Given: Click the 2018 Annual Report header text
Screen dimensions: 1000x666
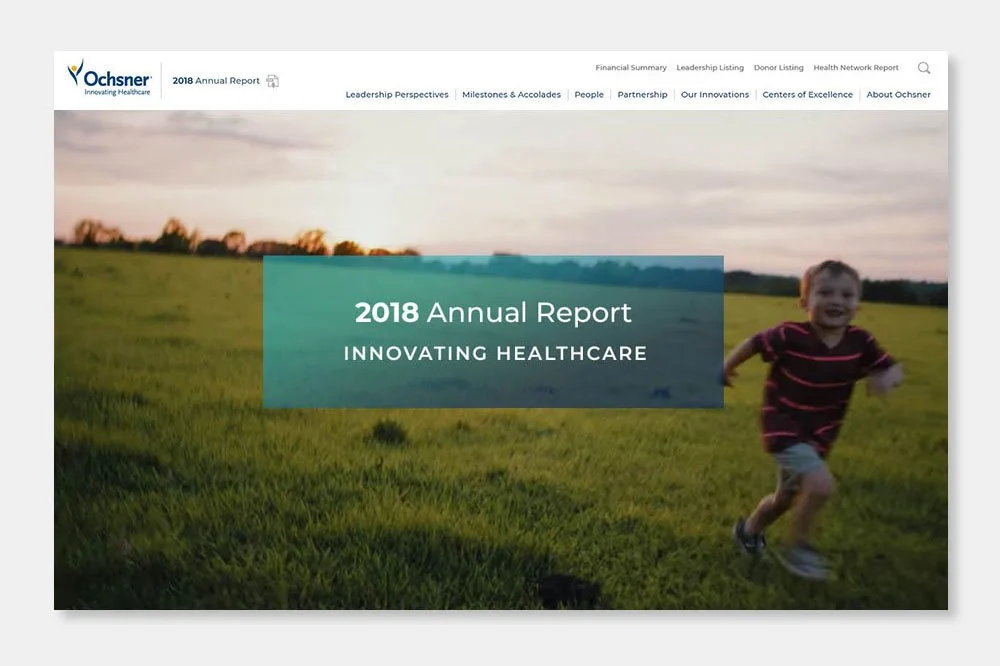Looking at the screenshot, I should point(216,79).
